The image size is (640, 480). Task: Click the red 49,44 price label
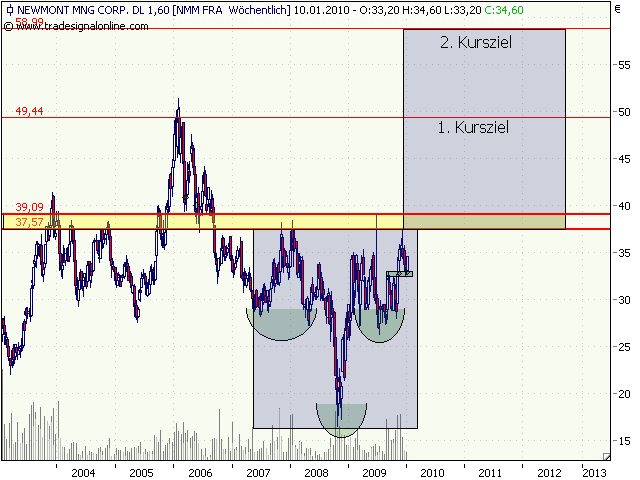[29, 111]
